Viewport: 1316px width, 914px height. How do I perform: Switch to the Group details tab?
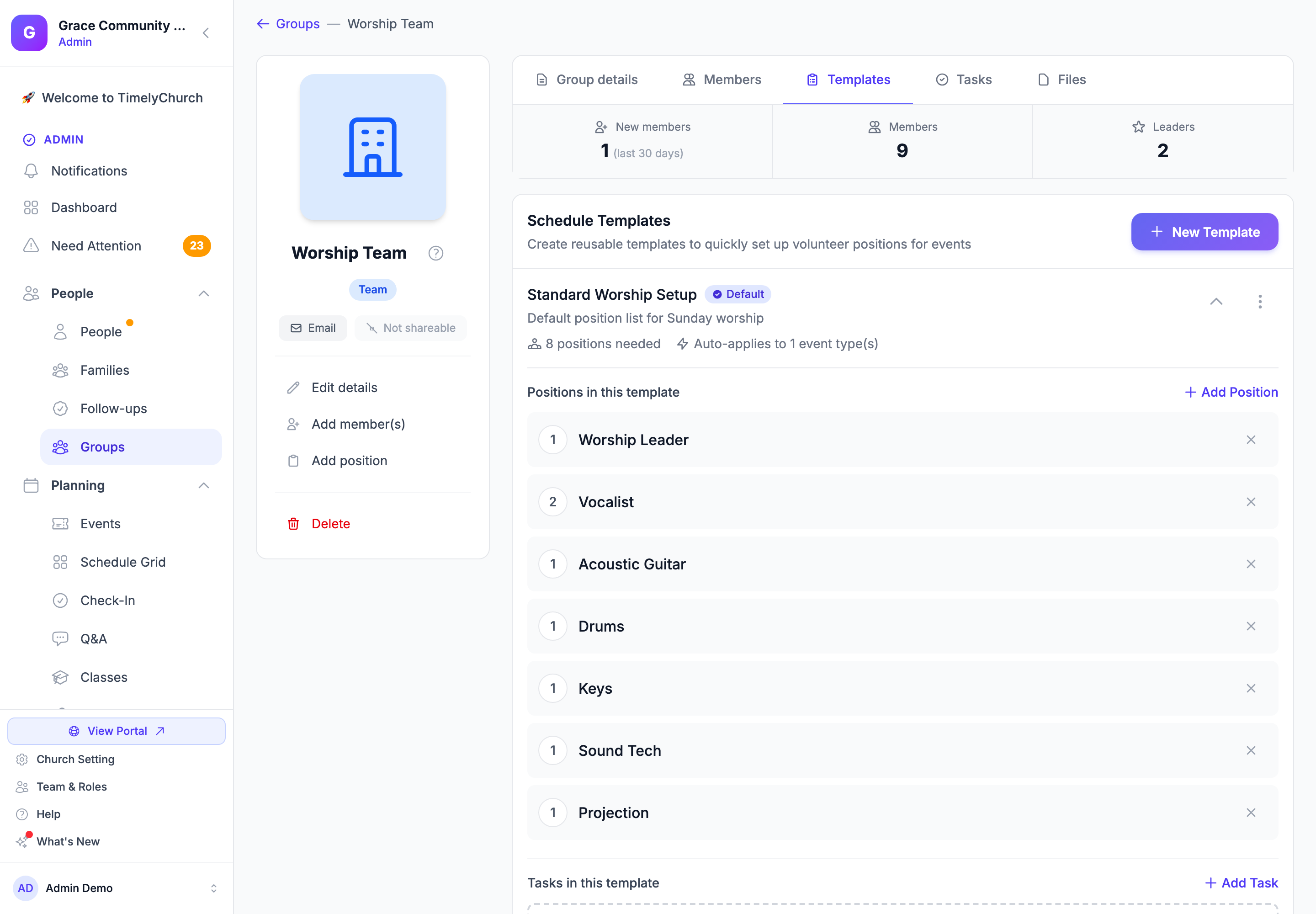click(x=586, y=80)
